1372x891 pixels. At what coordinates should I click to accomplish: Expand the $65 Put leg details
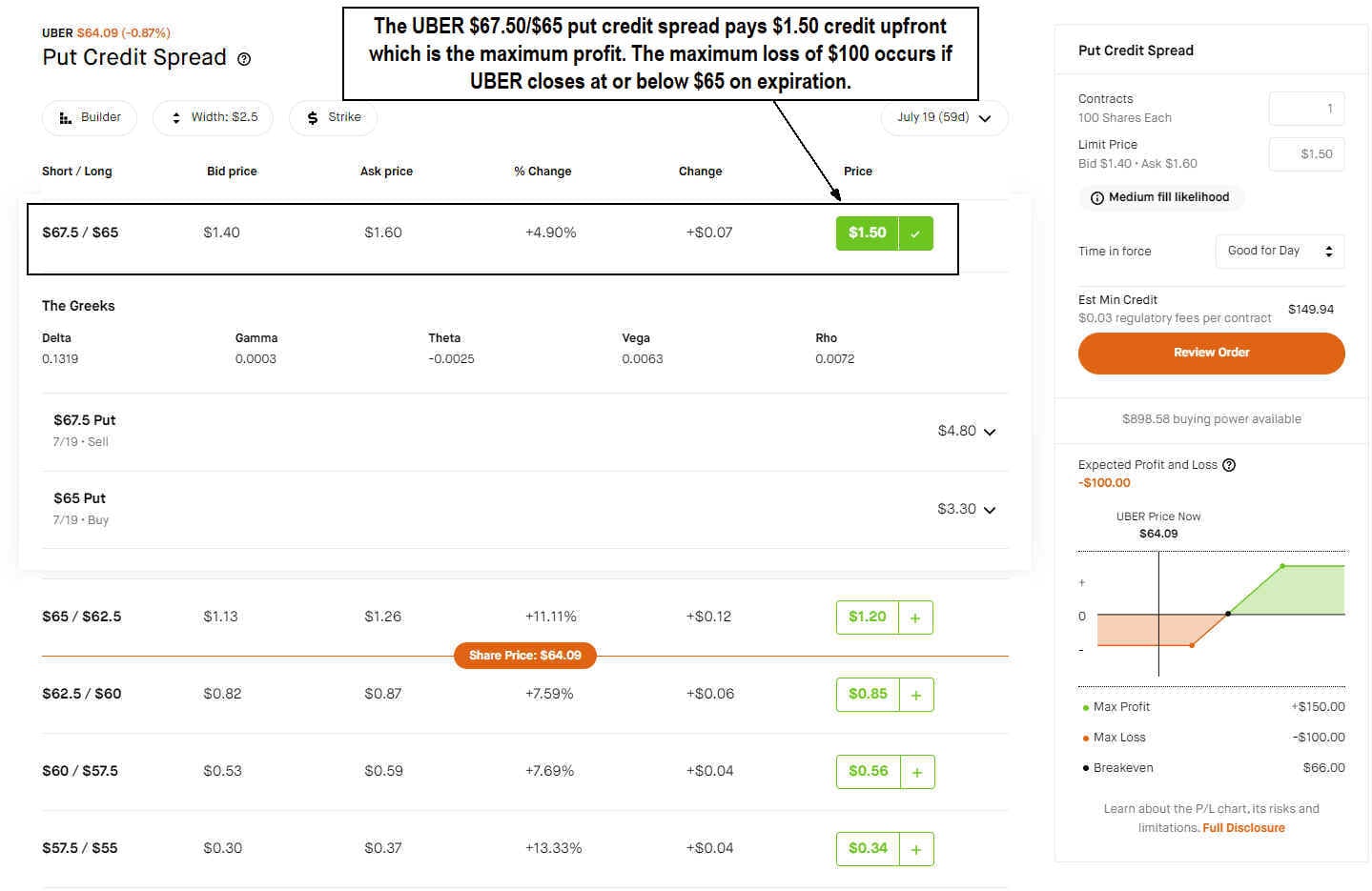[990, 510]
